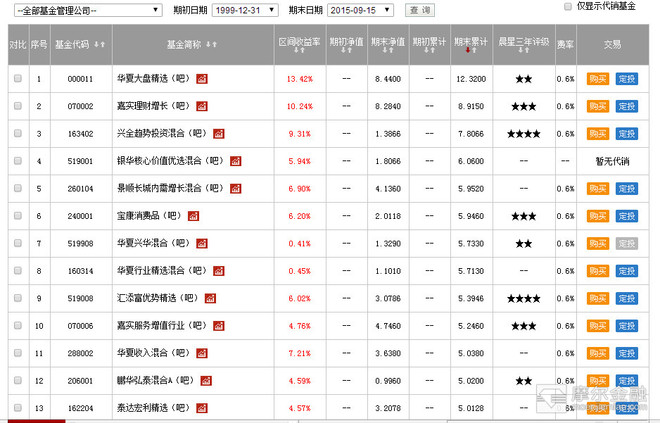Click disabled 定投 for 华夏兴华混合

tap(627, 243)
